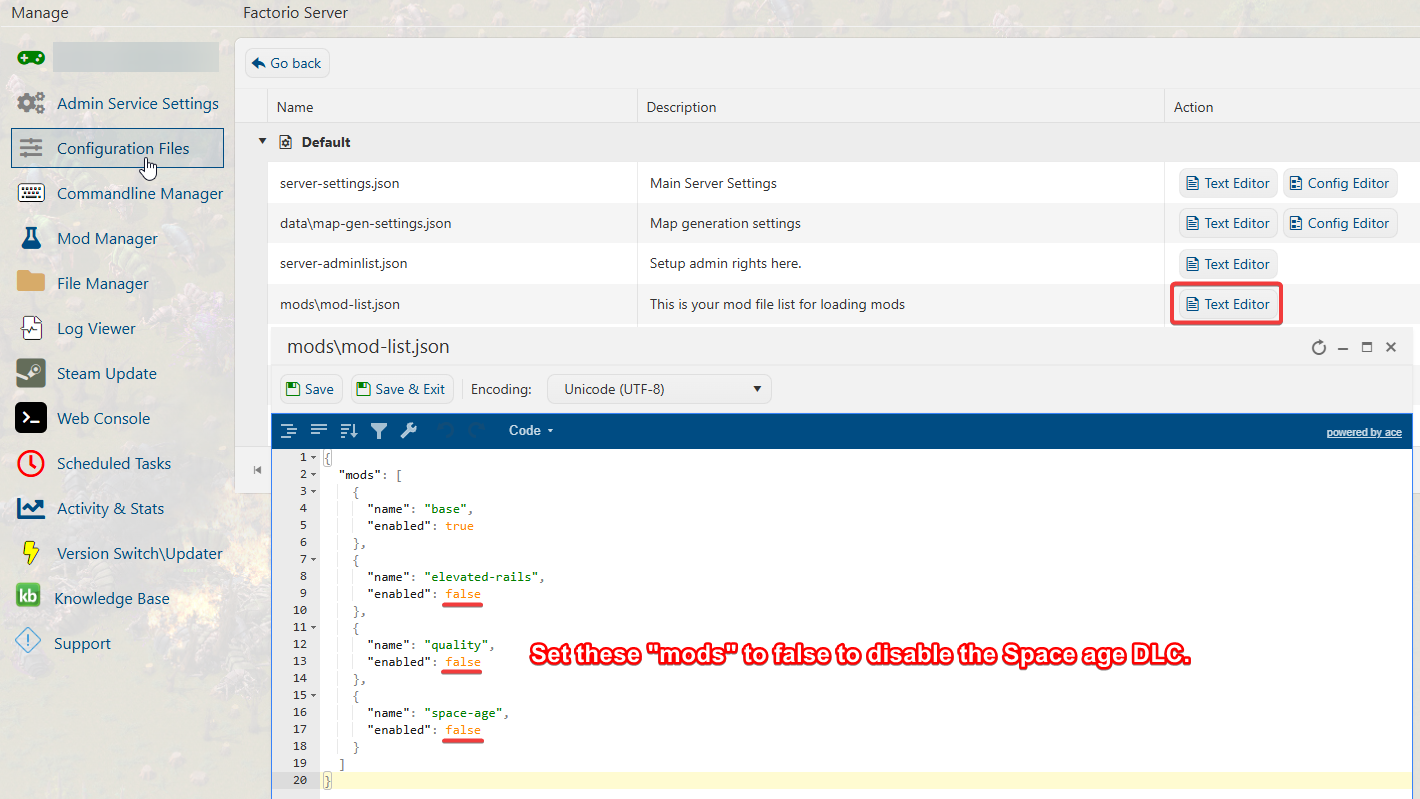Open Text Editor for server-adminlist.json

click(1228, 264)
